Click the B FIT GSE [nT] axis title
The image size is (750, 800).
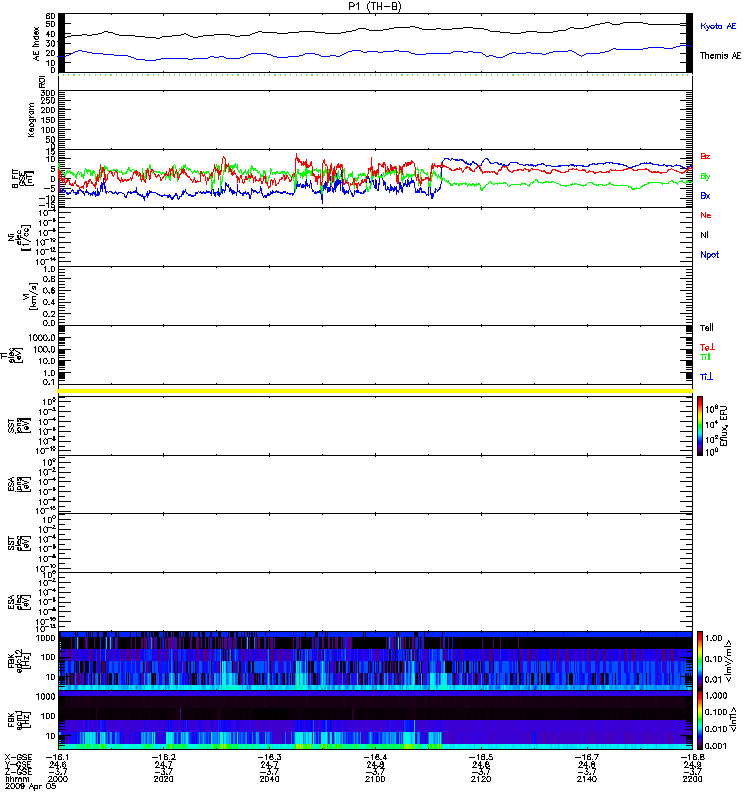[22, 179]
